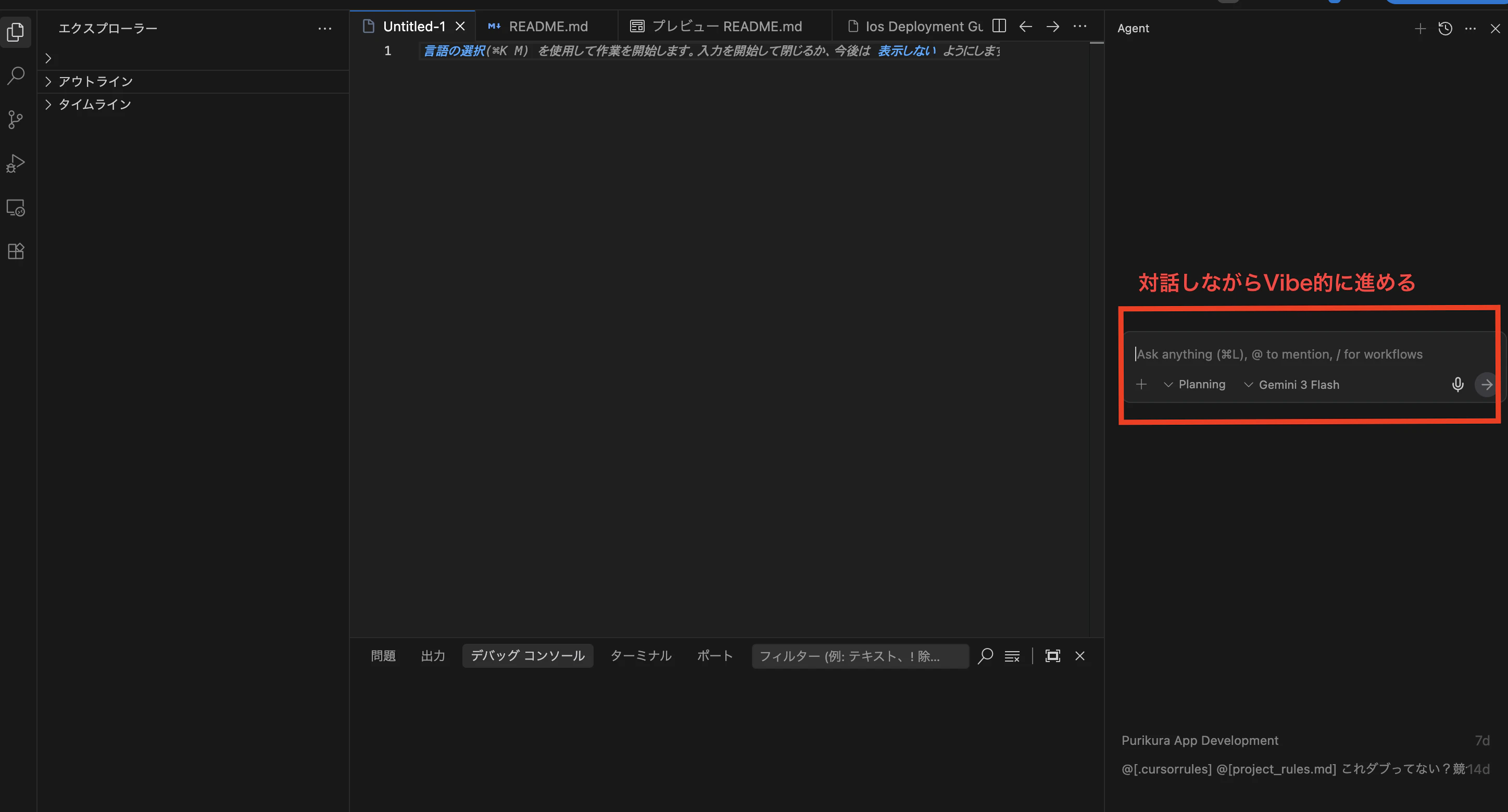Open the ポート panel tab
The width and height of the screenshot is (1508, 812).
click(x=715, y=656)
